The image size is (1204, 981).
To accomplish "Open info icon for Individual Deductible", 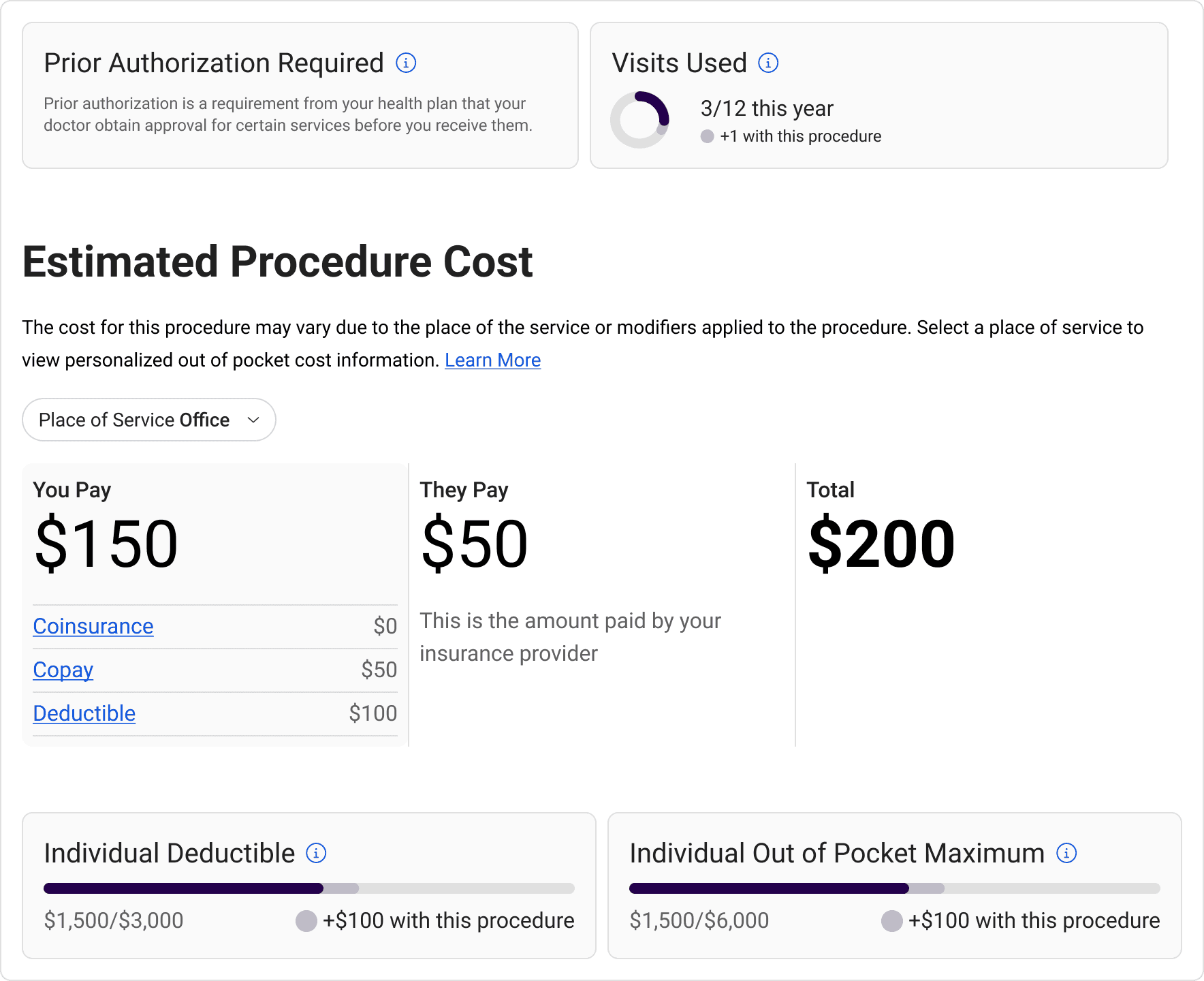I will [316, 853].
